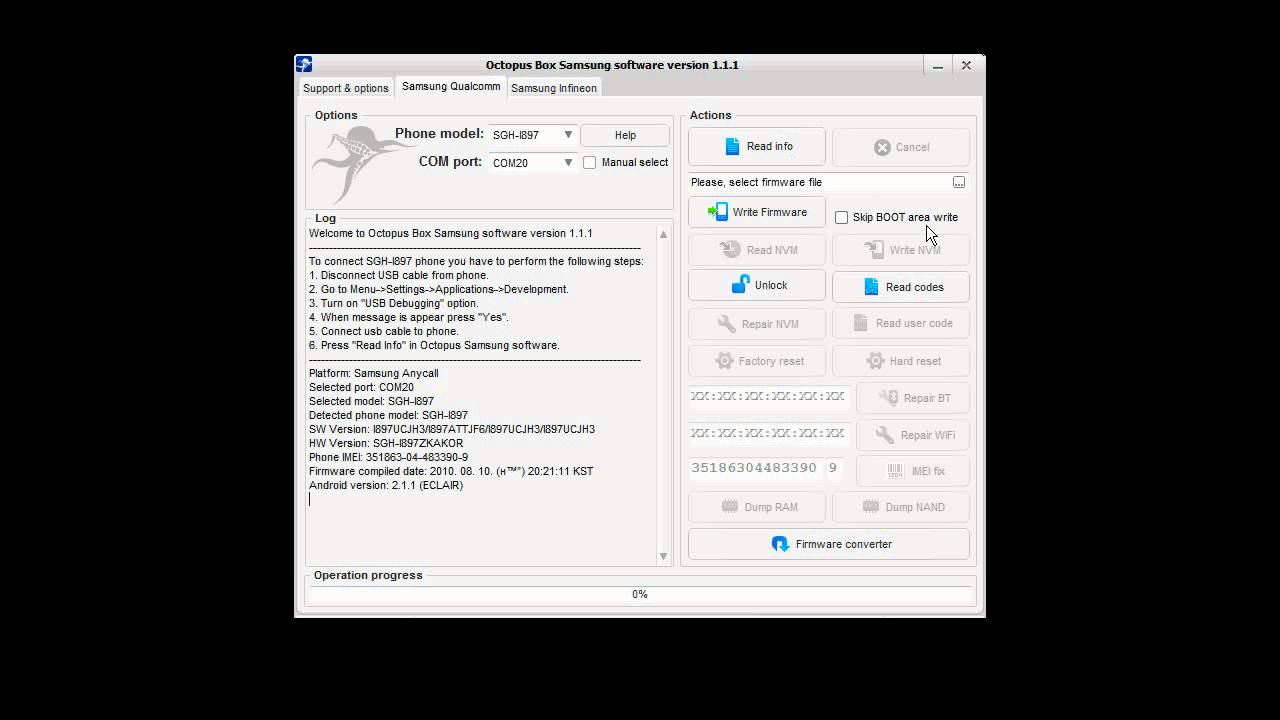
Task: Click the Read user code icon
Action: tap(860, 323)
